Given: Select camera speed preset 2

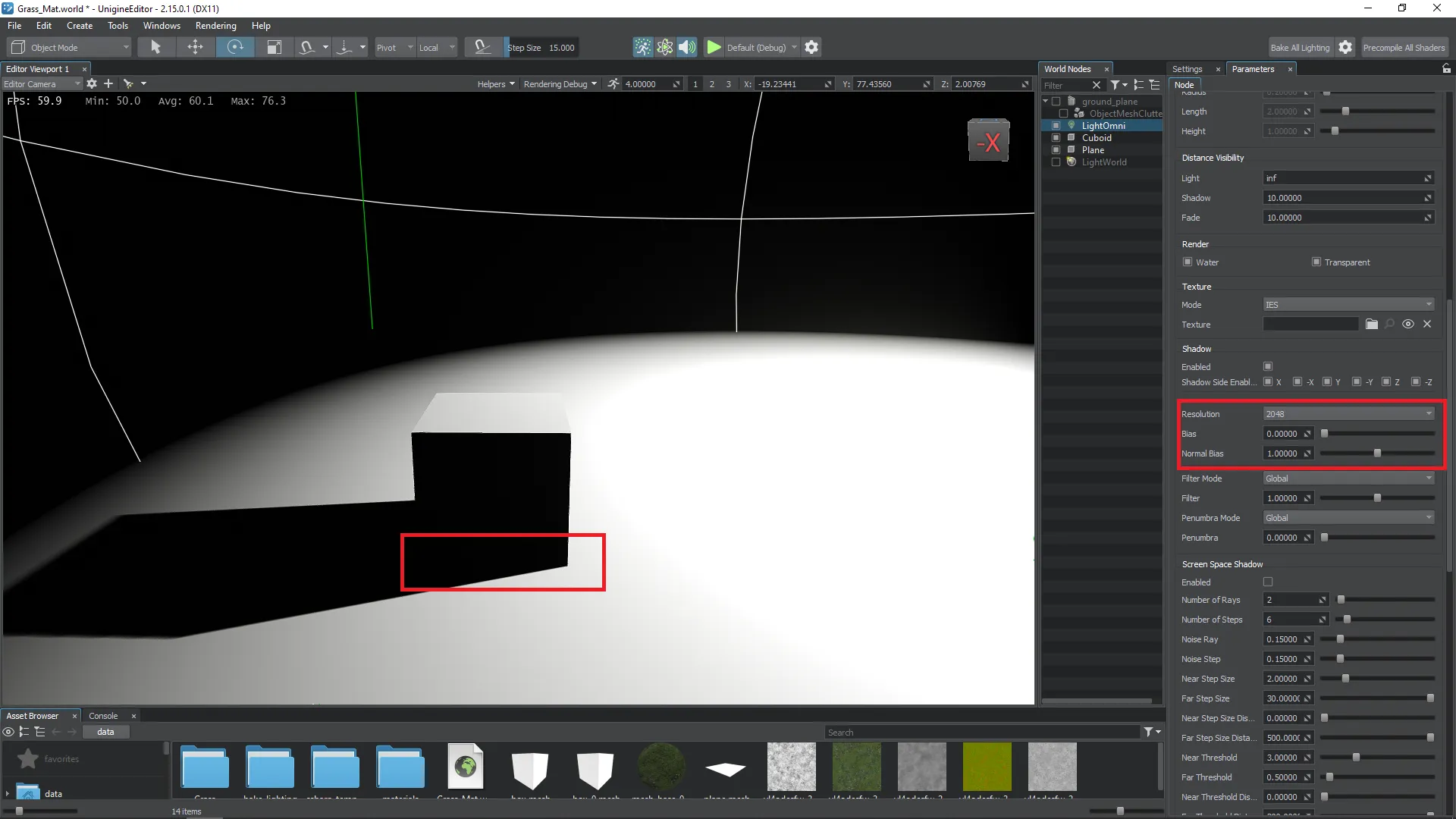Looking at the screenshot, I should (711, 84).
